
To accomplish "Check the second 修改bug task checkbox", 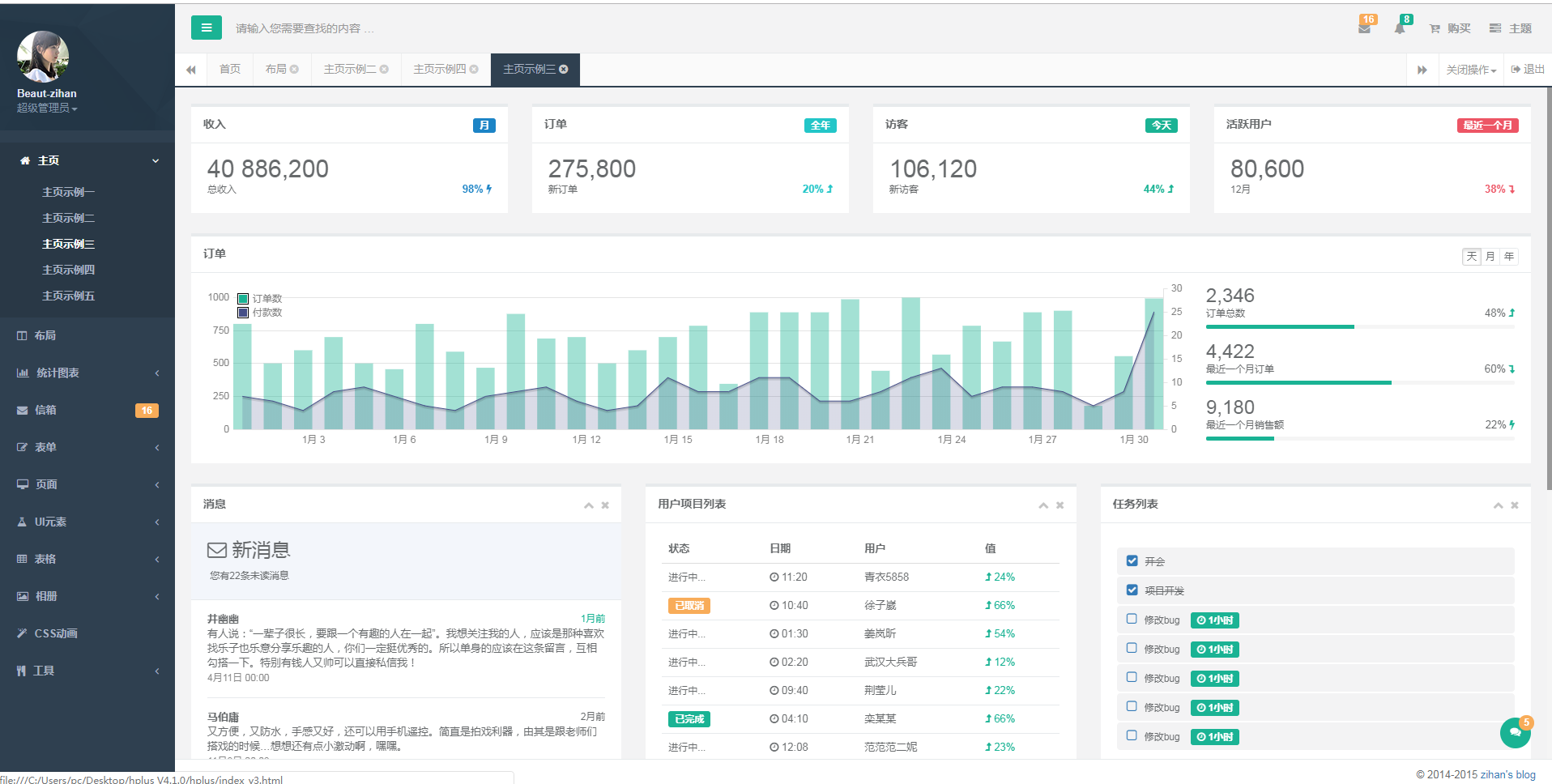I will (1132, 648).
